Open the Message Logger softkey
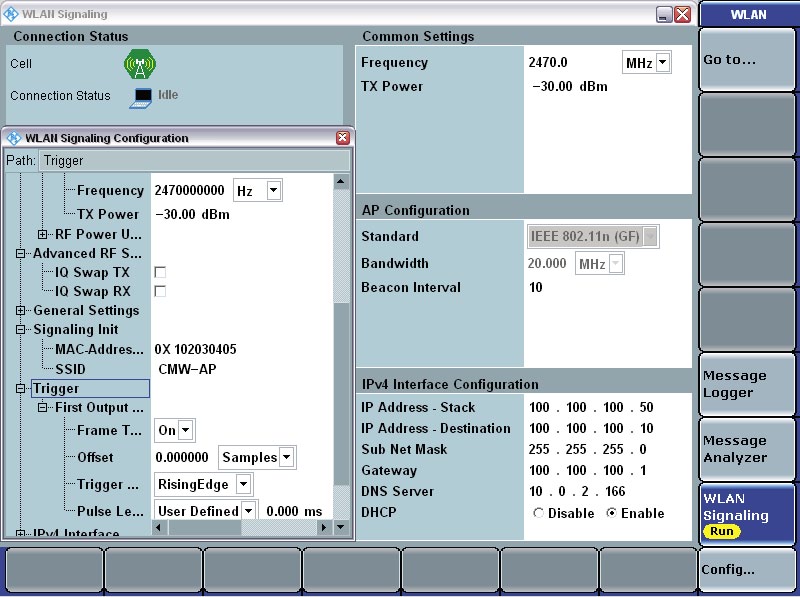Viewport: 800px width, 597px height. [746, 384]
